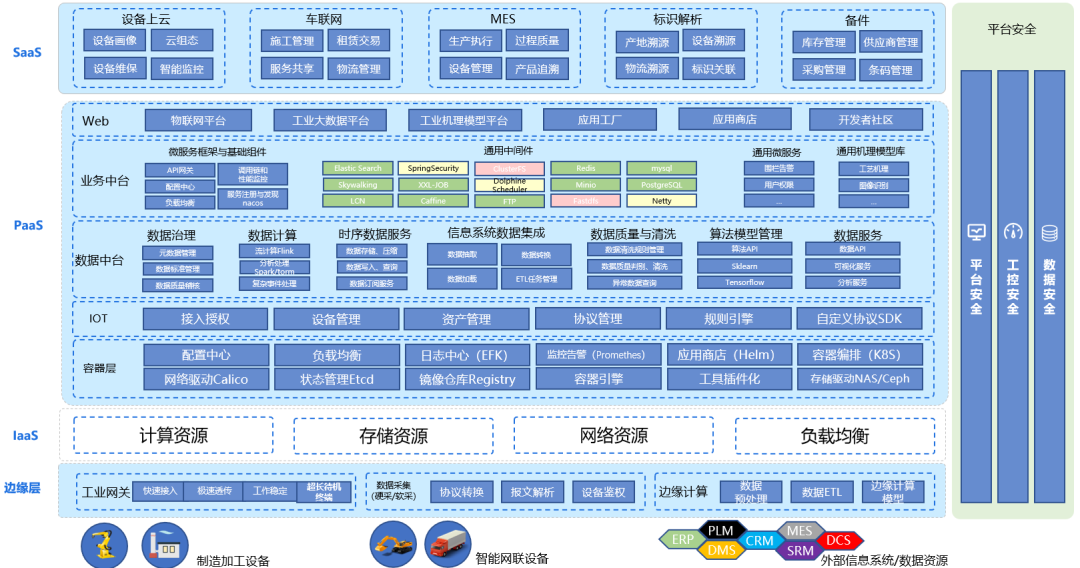Click the 计算资源 box in IaaS
1080x568 pixels.
(173, 436)
